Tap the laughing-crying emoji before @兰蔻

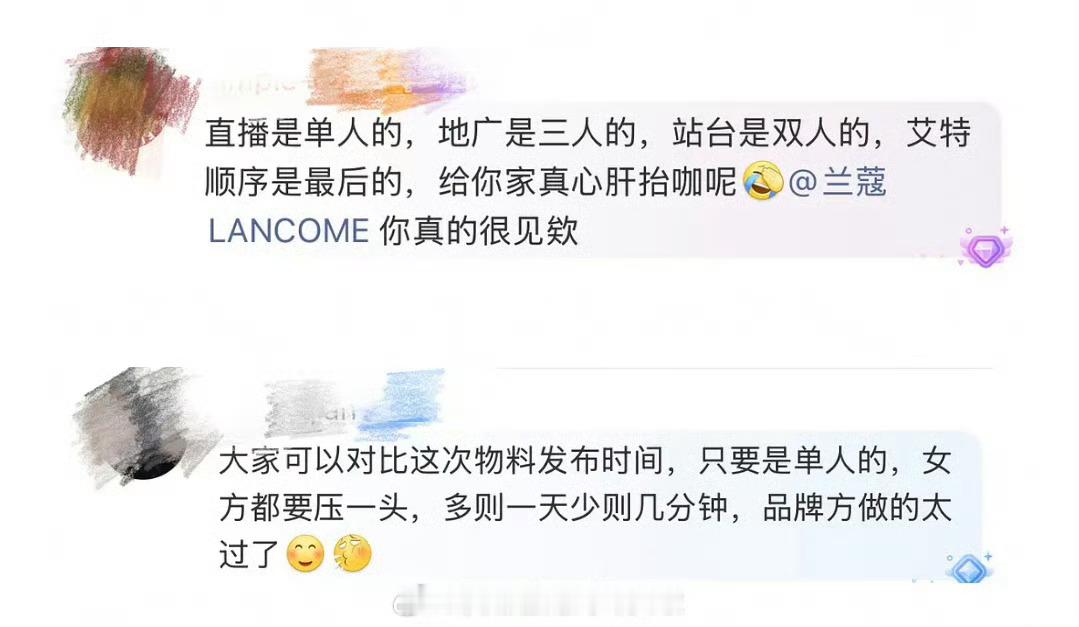point(763,182)
